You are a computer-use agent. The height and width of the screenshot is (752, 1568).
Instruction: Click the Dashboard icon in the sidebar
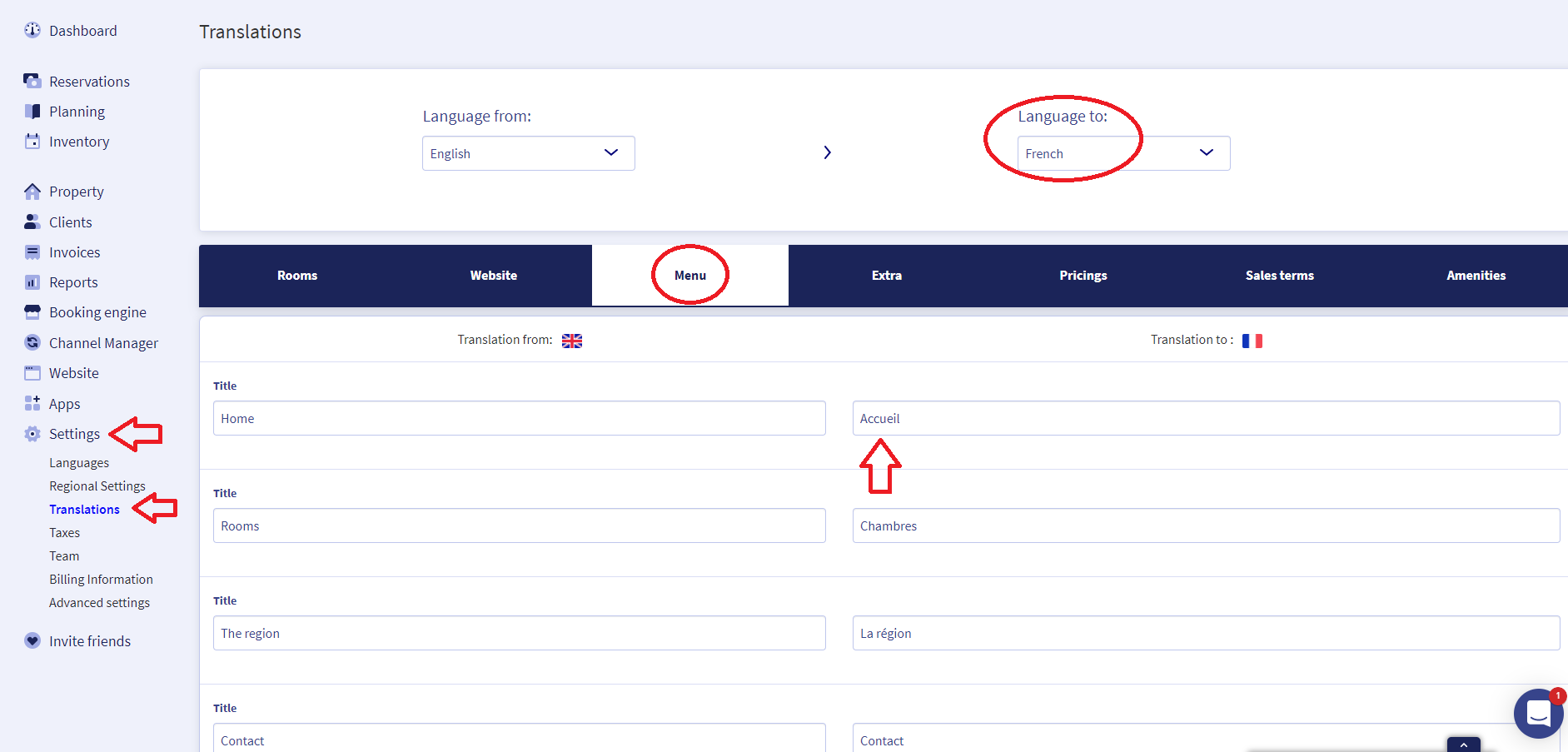[32, 30]
